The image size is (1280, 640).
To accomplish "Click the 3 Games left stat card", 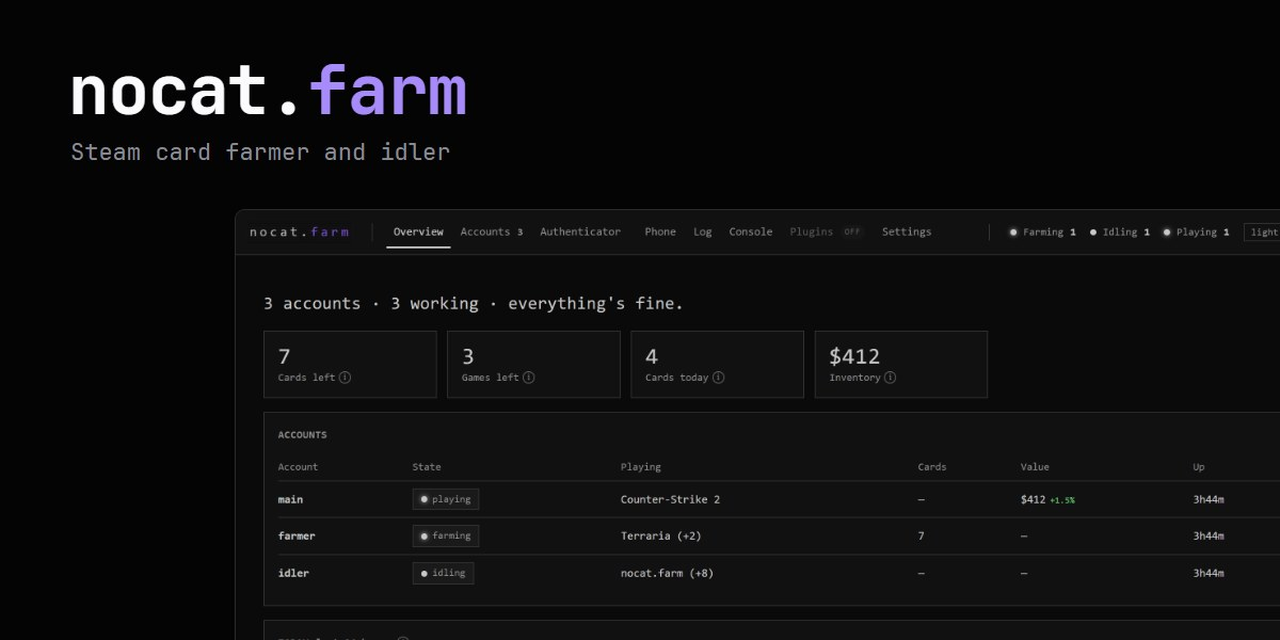I will click(534, 364).
